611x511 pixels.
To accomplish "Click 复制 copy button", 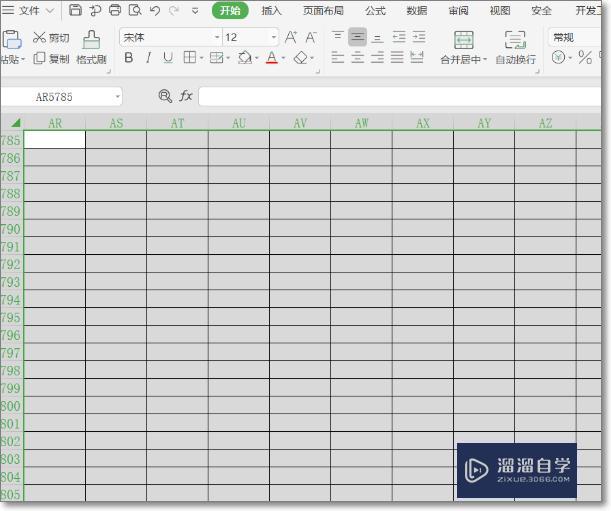I will (x=51, y=58).
